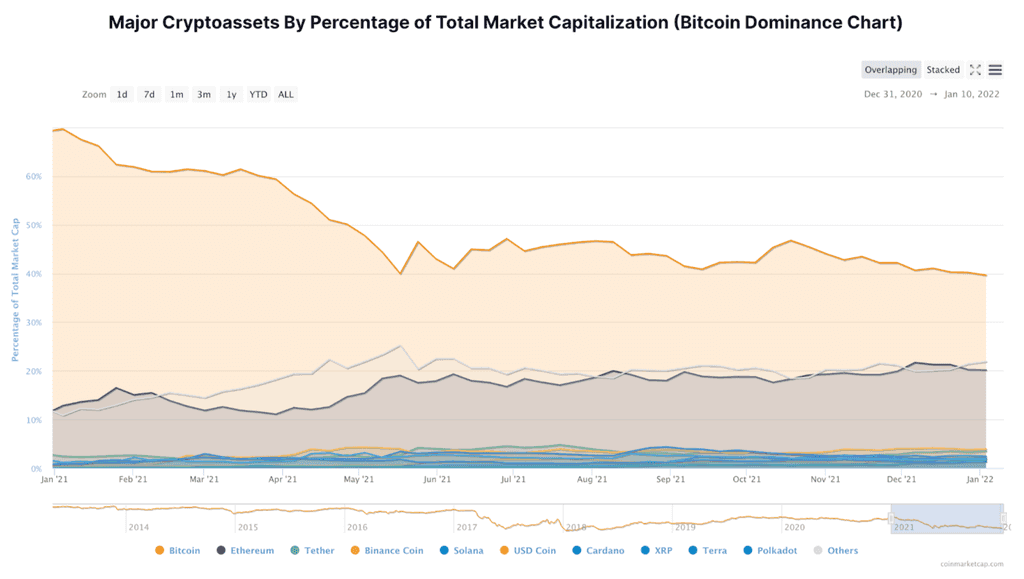Screen dimensions: 1024x579
Task: Toggle the Ethereum legend series
Action: [x=246, y=550]
